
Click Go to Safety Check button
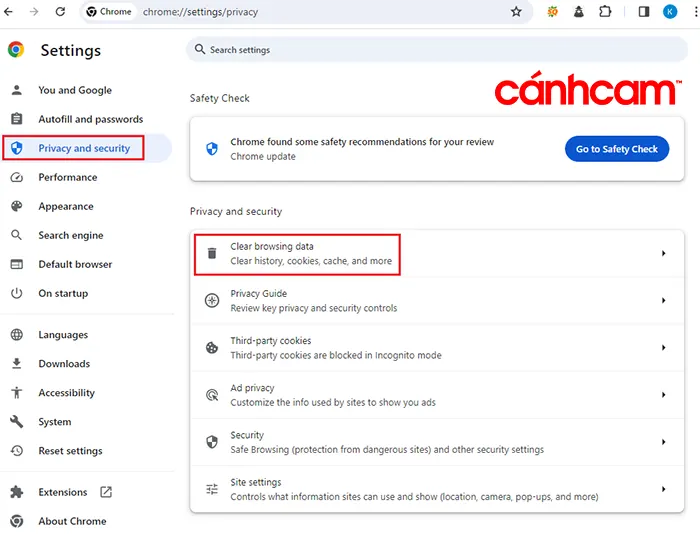[617, 149]
